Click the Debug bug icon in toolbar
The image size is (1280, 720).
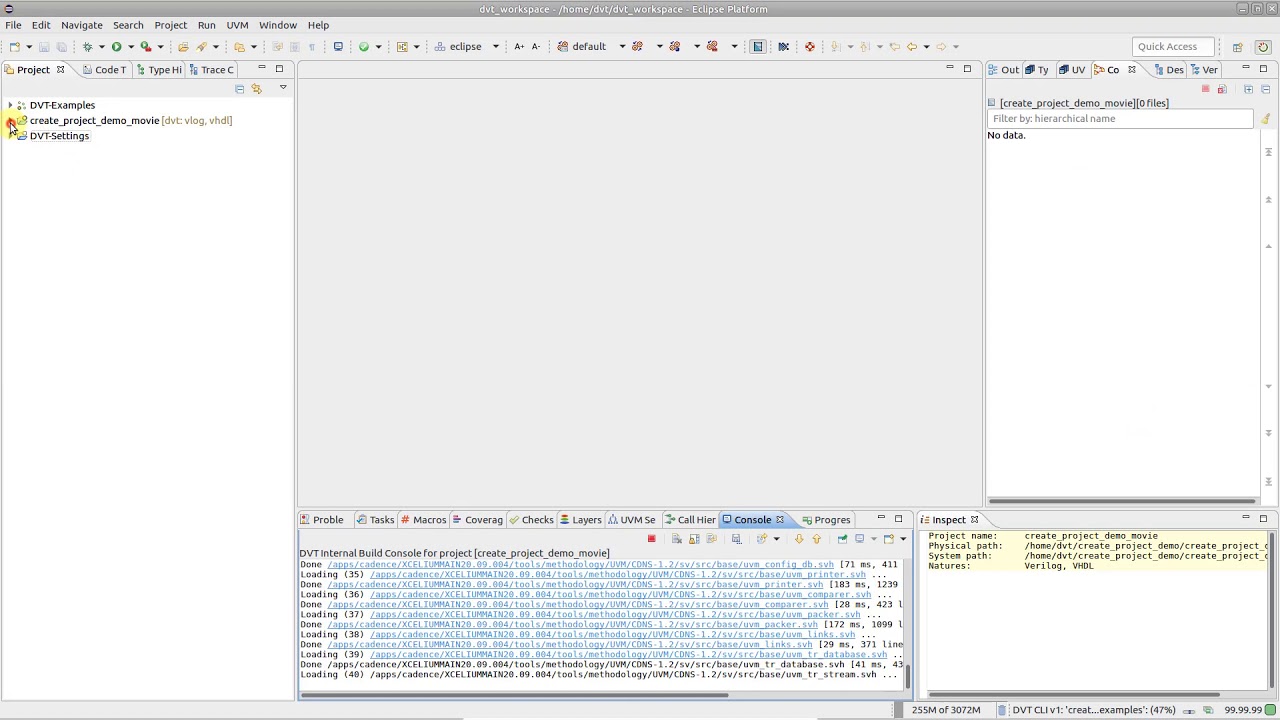click(x=88, y=47)
